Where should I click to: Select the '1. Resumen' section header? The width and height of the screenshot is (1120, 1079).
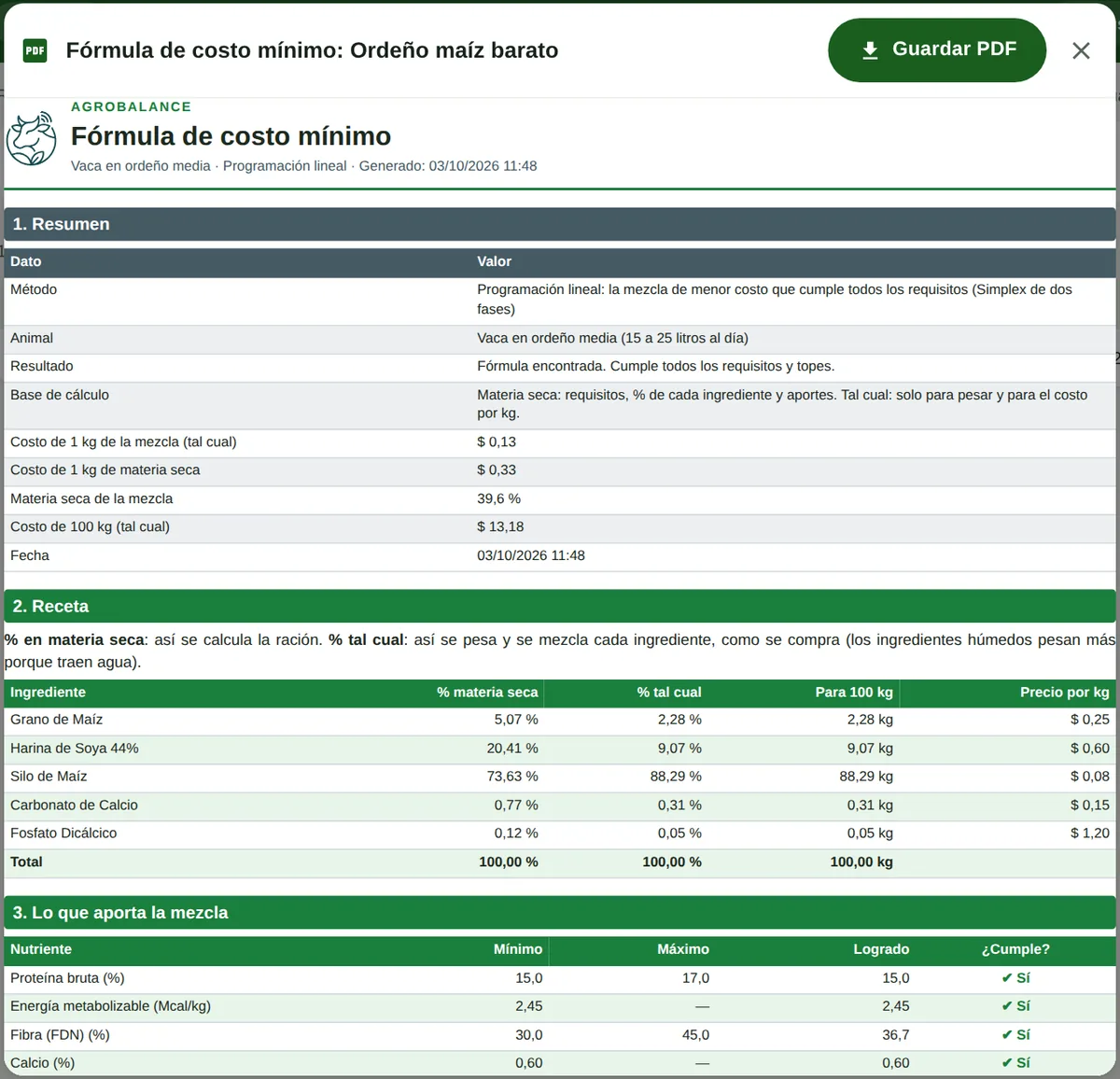(x=560, y=224)
